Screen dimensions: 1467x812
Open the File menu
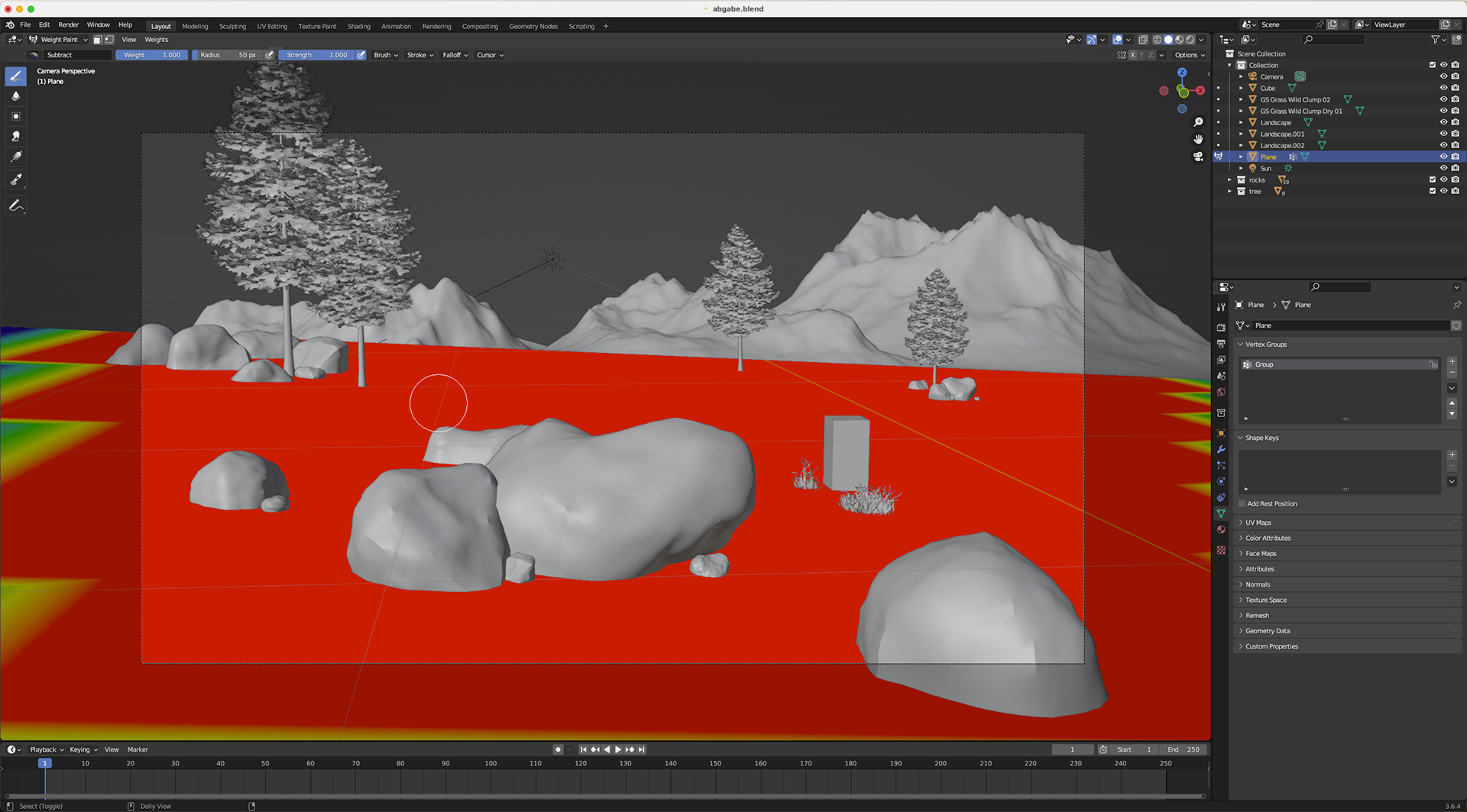pyautogui.click(x=25, y=24)
